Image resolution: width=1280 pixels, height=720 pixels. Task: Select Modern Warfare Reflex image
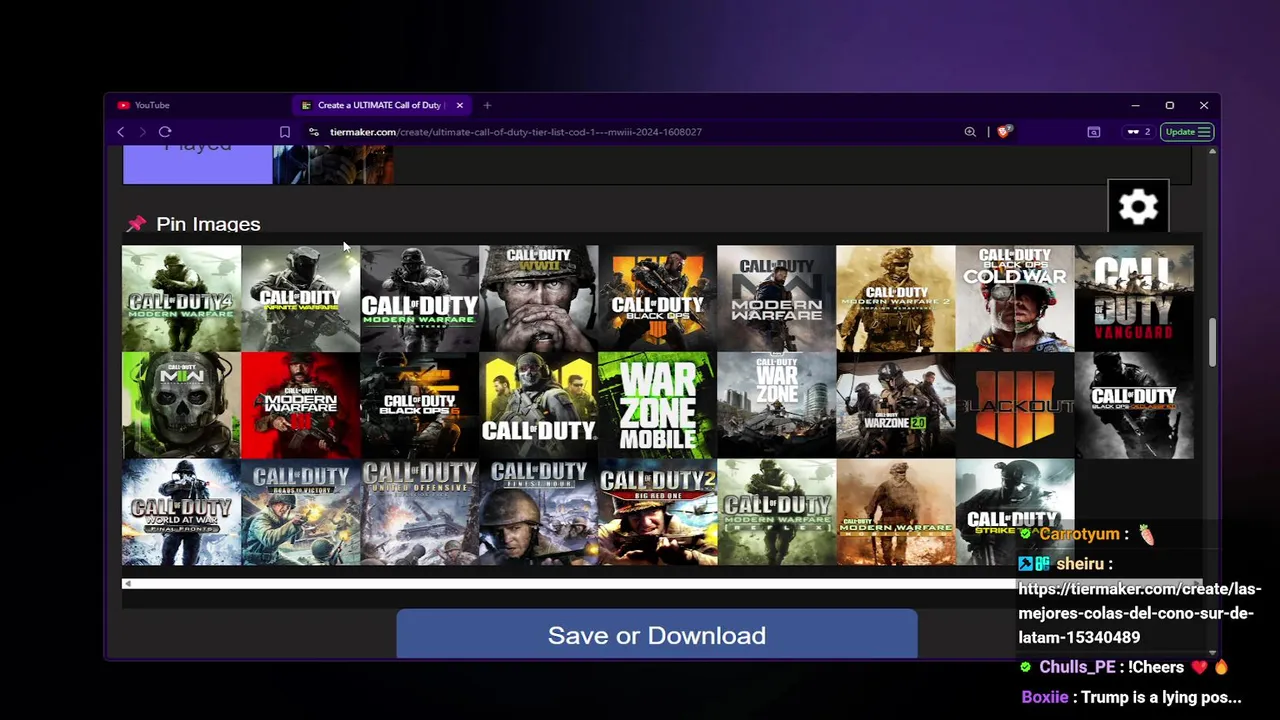pos(776,512)
